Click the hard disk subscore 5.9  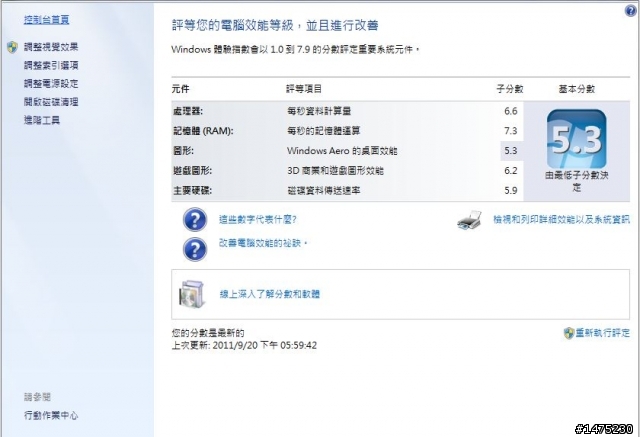(511, 191)
